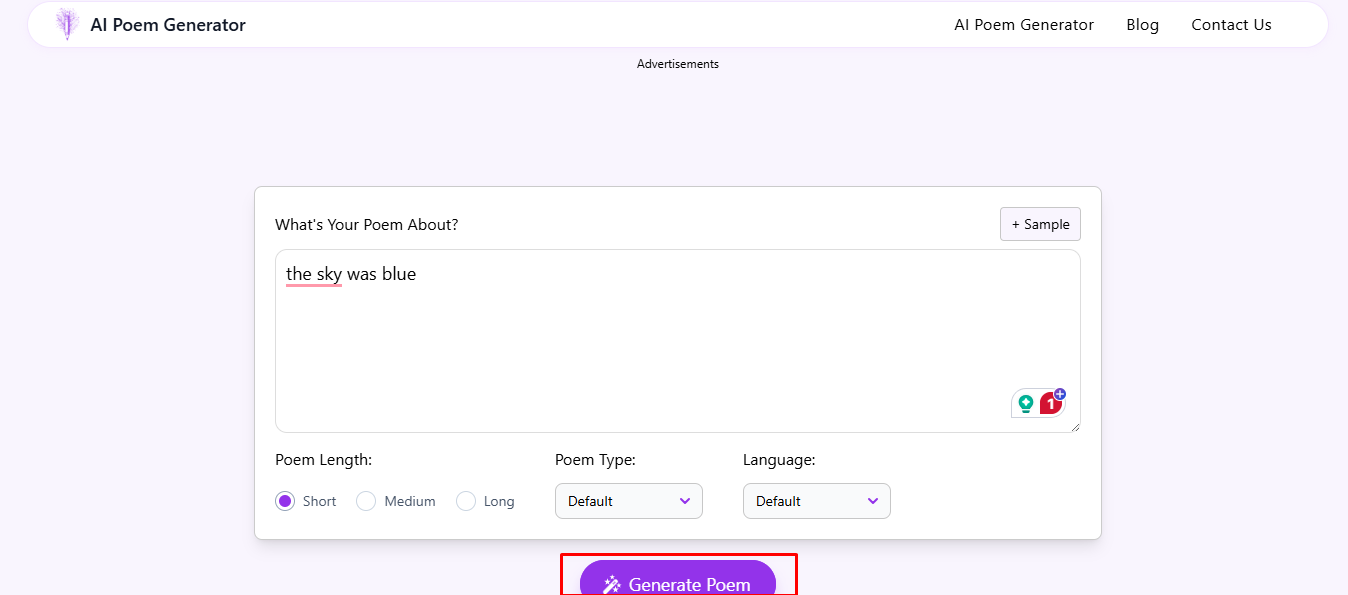Image resolution: width=1348 pixels, height=595 pixels.
Task: Click the magic wand icon on Generate Poem
Action: (610, 584)
